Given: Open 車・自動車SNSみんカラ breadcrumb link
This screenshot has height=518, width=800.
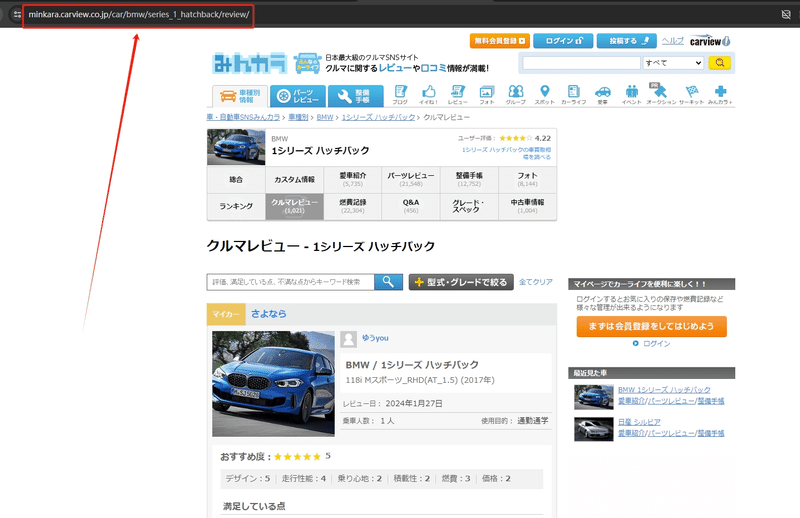Looking at the screenshot, I should [x=243, y=117].
